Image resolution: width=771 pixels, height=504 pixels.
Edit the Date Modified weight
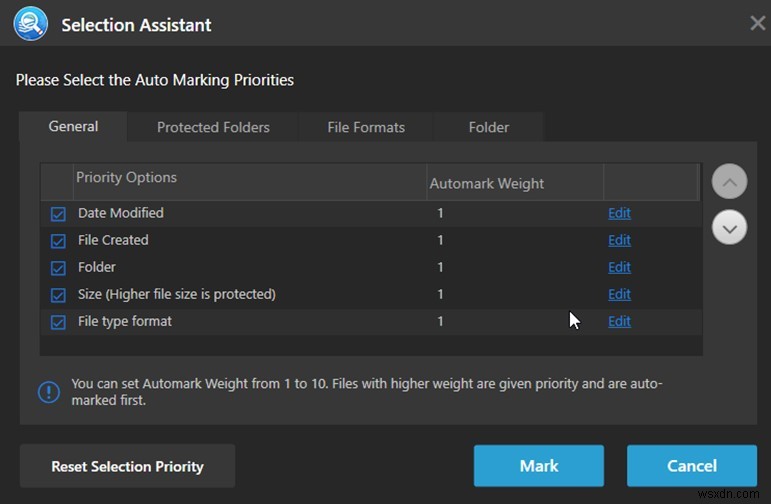pos(619,213)
